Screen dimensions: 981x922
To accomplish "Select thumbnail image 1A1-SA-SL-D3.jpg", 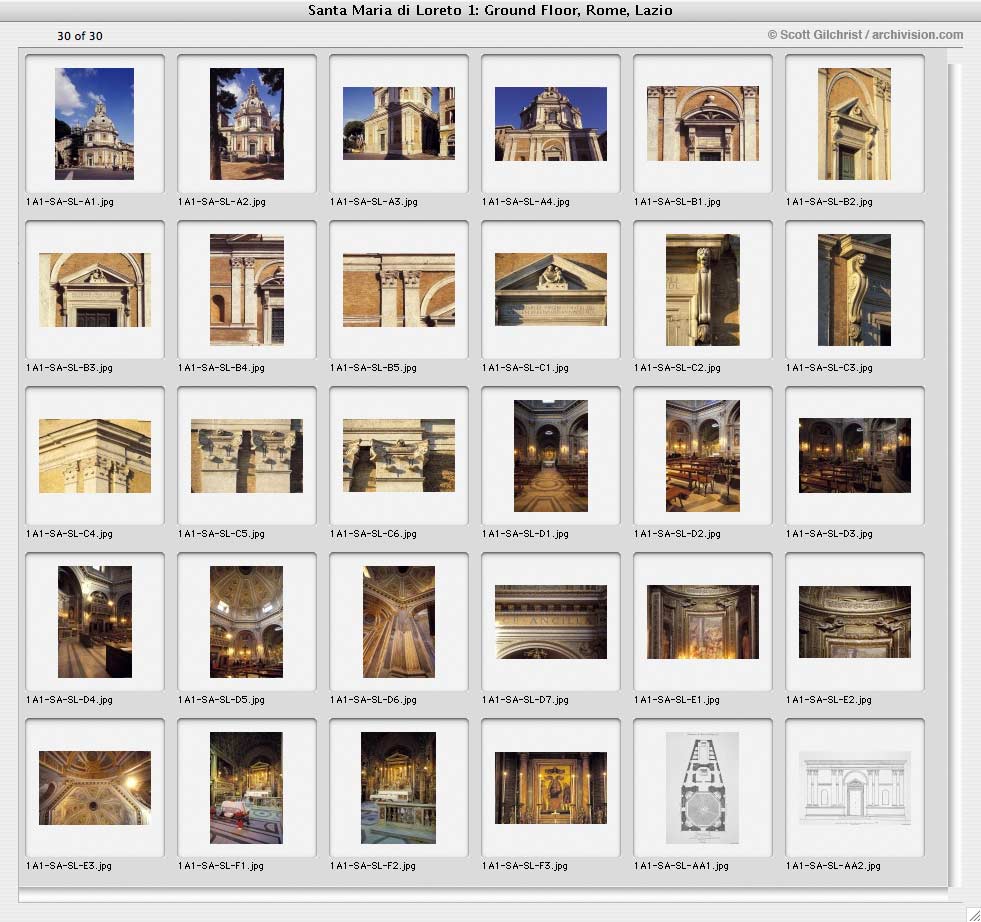I will (x=855, y=455).
